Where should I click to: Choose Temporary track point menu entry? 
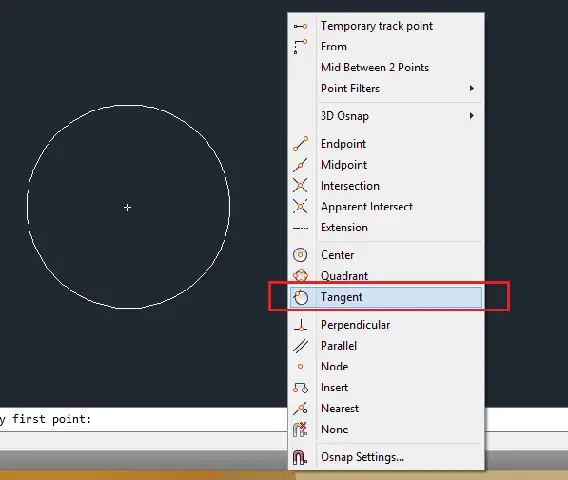pos(386,26)
